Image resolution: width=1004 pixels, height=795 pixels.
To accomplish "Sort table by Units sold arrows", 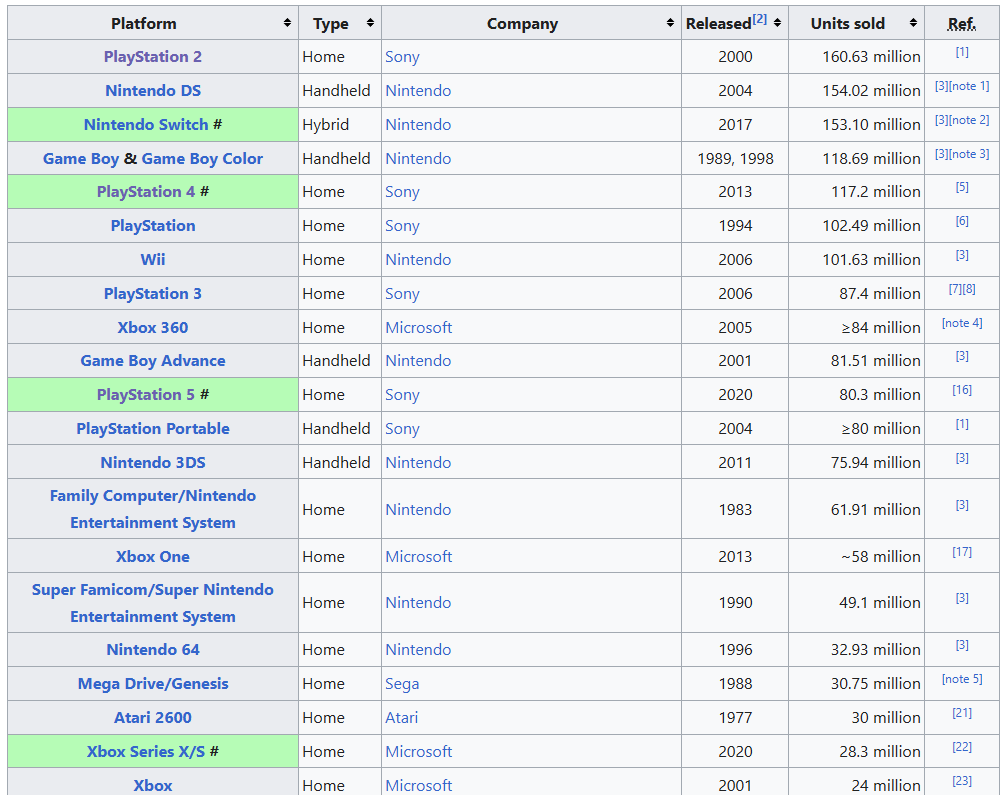I will 913,23.
